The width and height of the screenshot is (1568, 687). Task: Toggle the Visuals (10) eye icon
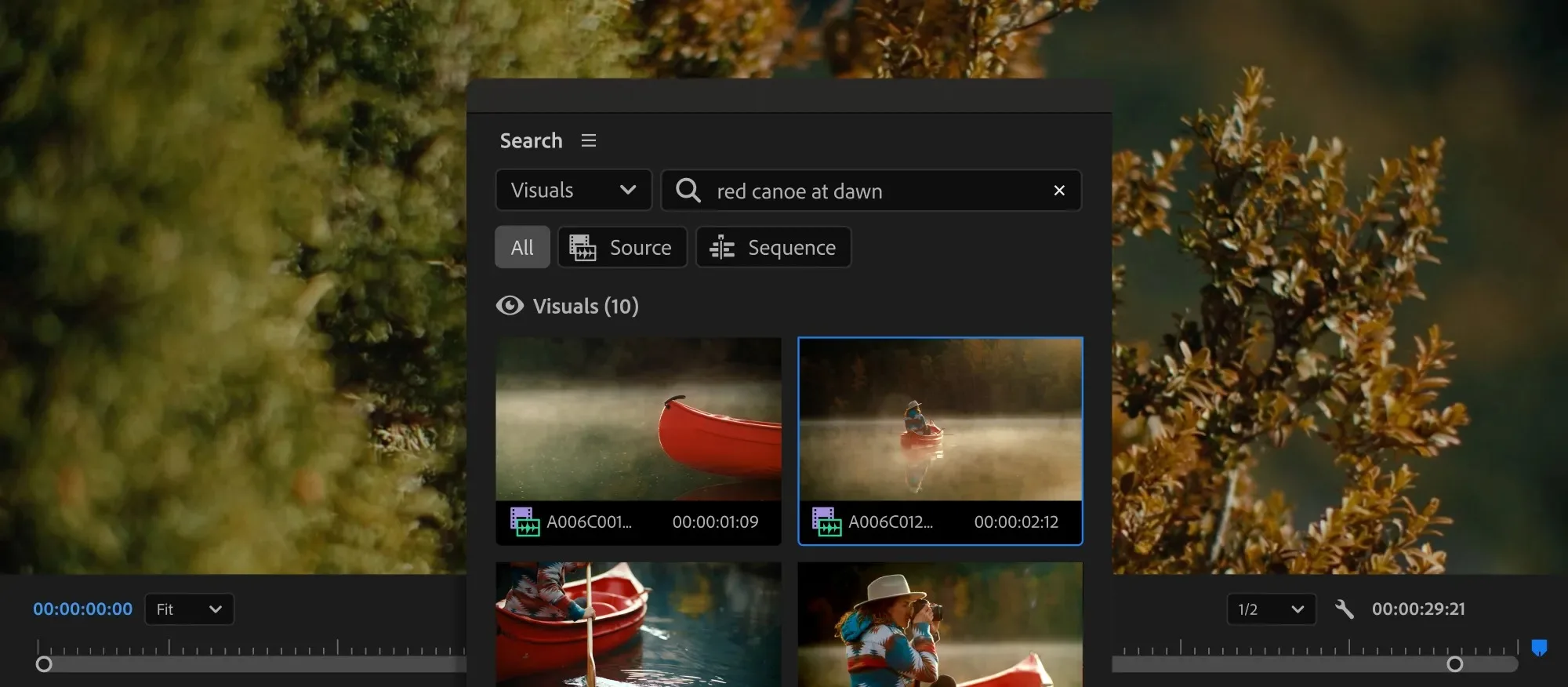510,305
